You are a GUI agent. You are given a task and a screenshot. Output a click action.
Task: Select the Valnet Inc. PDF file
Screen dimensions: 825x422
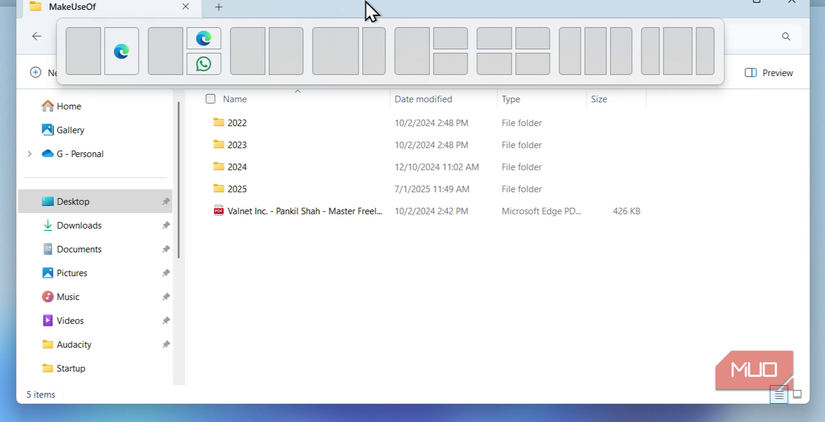click(x=298, y=211)
